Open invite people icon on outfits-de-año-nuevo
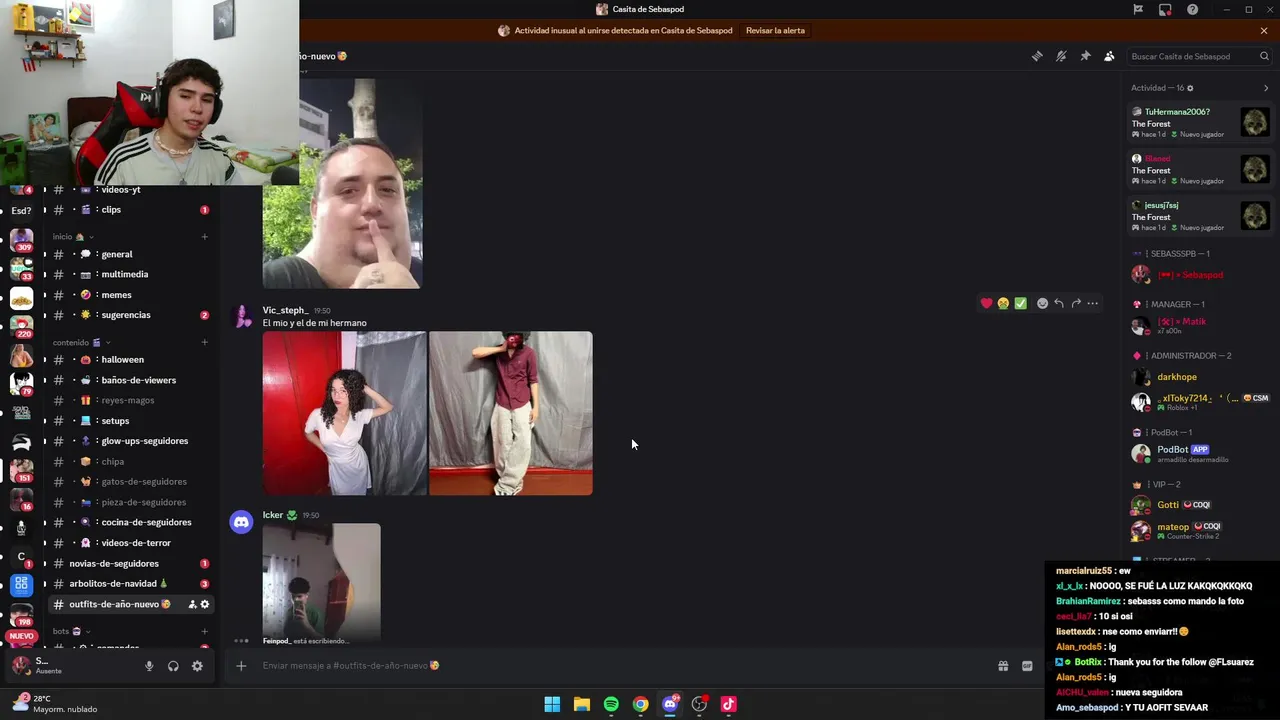Screen dimensions: 1280x720 (x=192, y=604)
